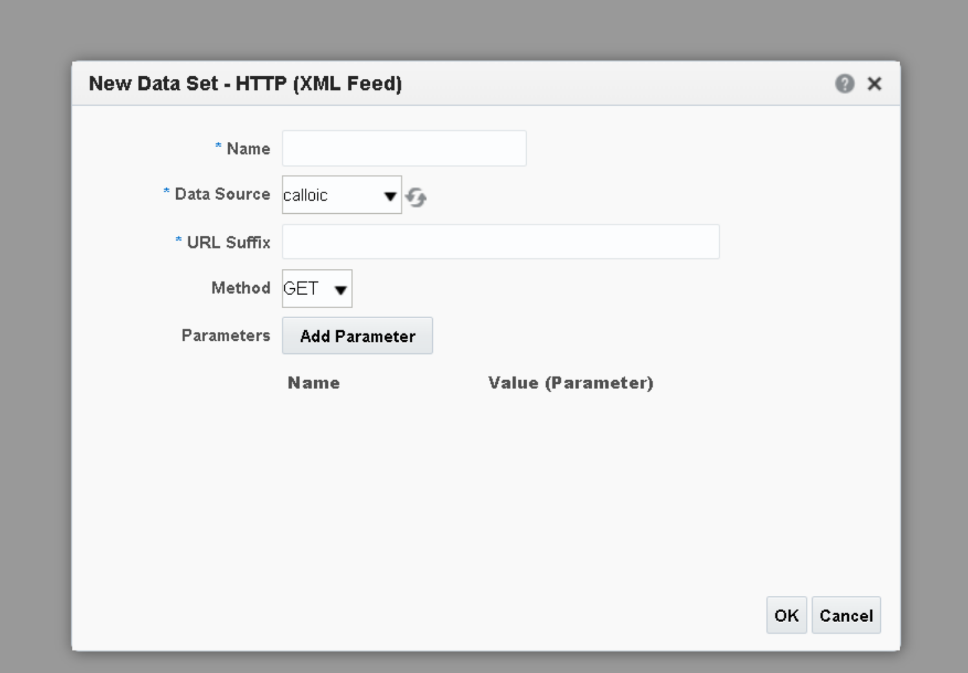Image resolution: width=968 pixels, height=673 pixels.
Task: Close the New Data Set dialog
Action: [873, 85]
